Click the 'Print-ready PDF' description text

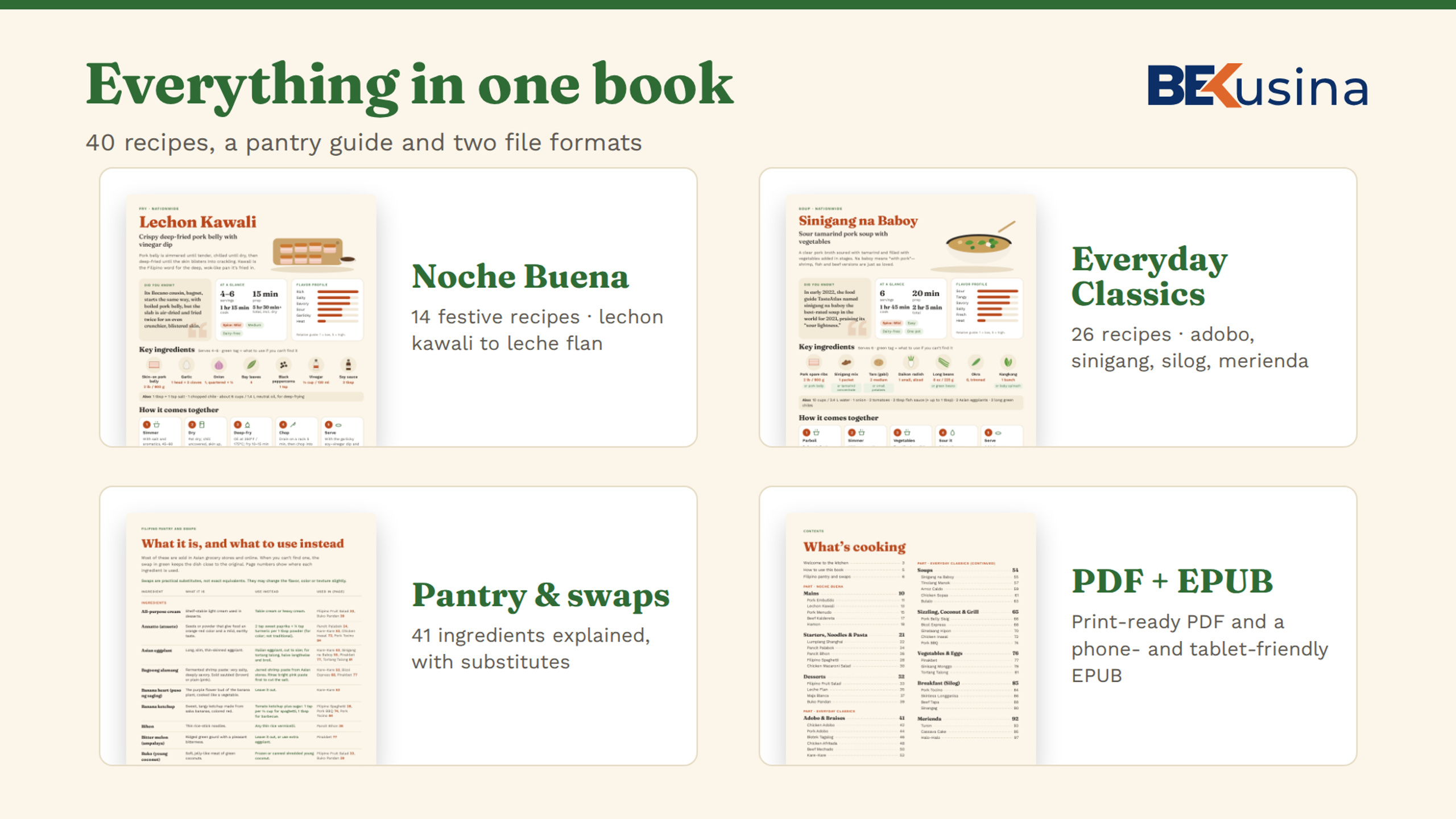(1200, 648)
